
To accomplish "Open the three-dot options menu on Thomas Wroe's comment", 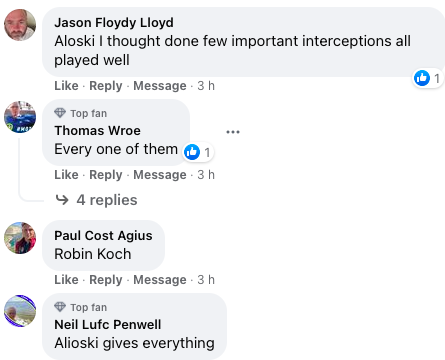I will [x=233, y=132].
